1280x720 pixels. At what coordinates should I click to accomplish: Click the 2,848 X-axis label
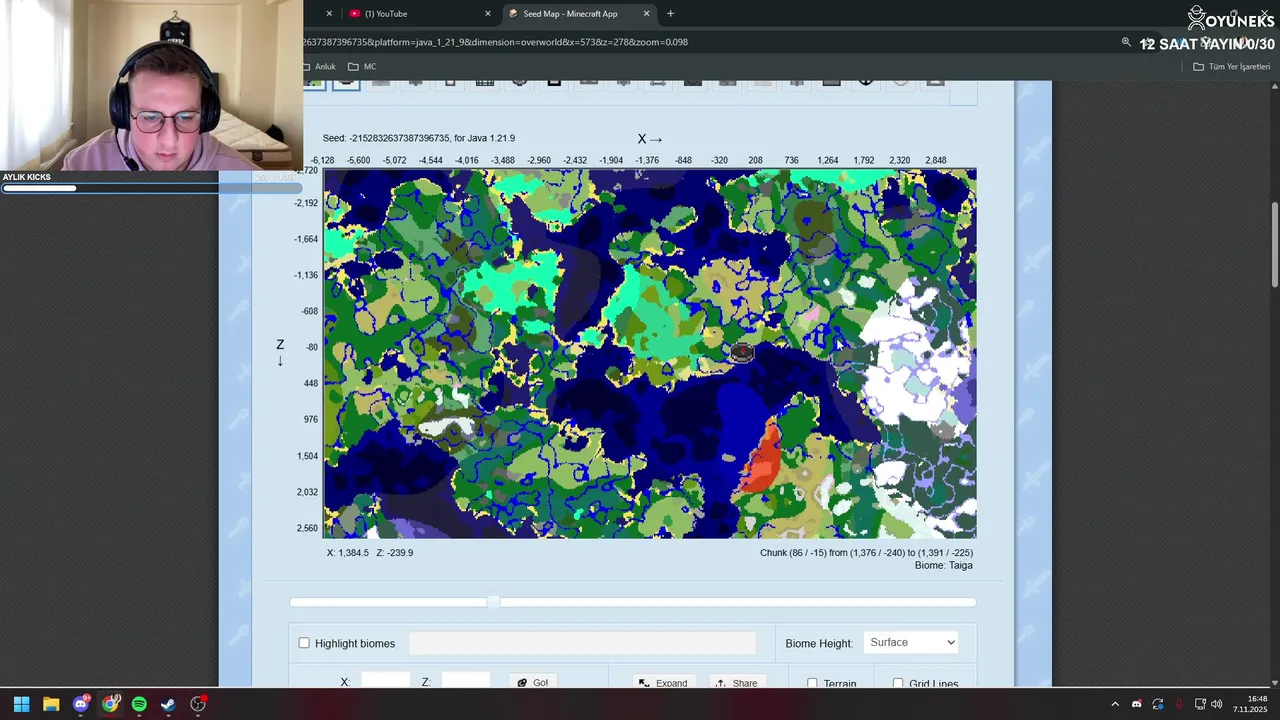[935, 160]
